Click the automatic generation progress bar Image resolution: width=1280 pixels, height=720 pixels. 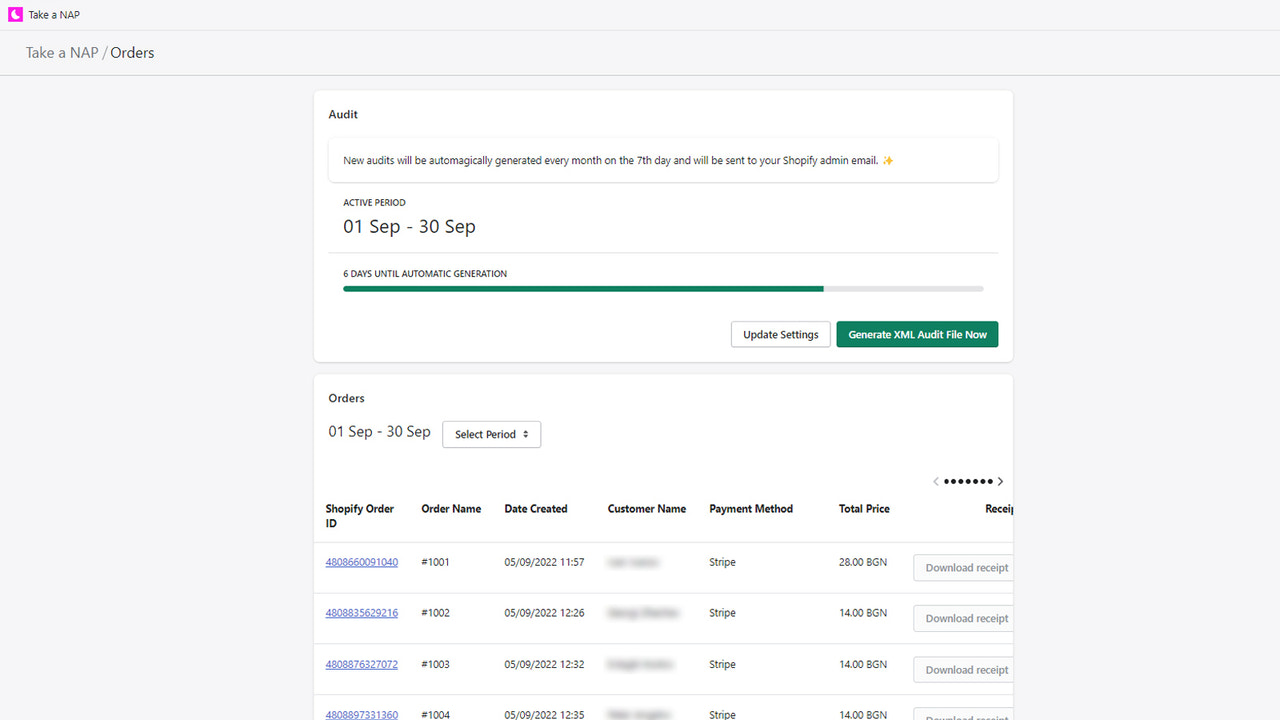tap(663, 289)
